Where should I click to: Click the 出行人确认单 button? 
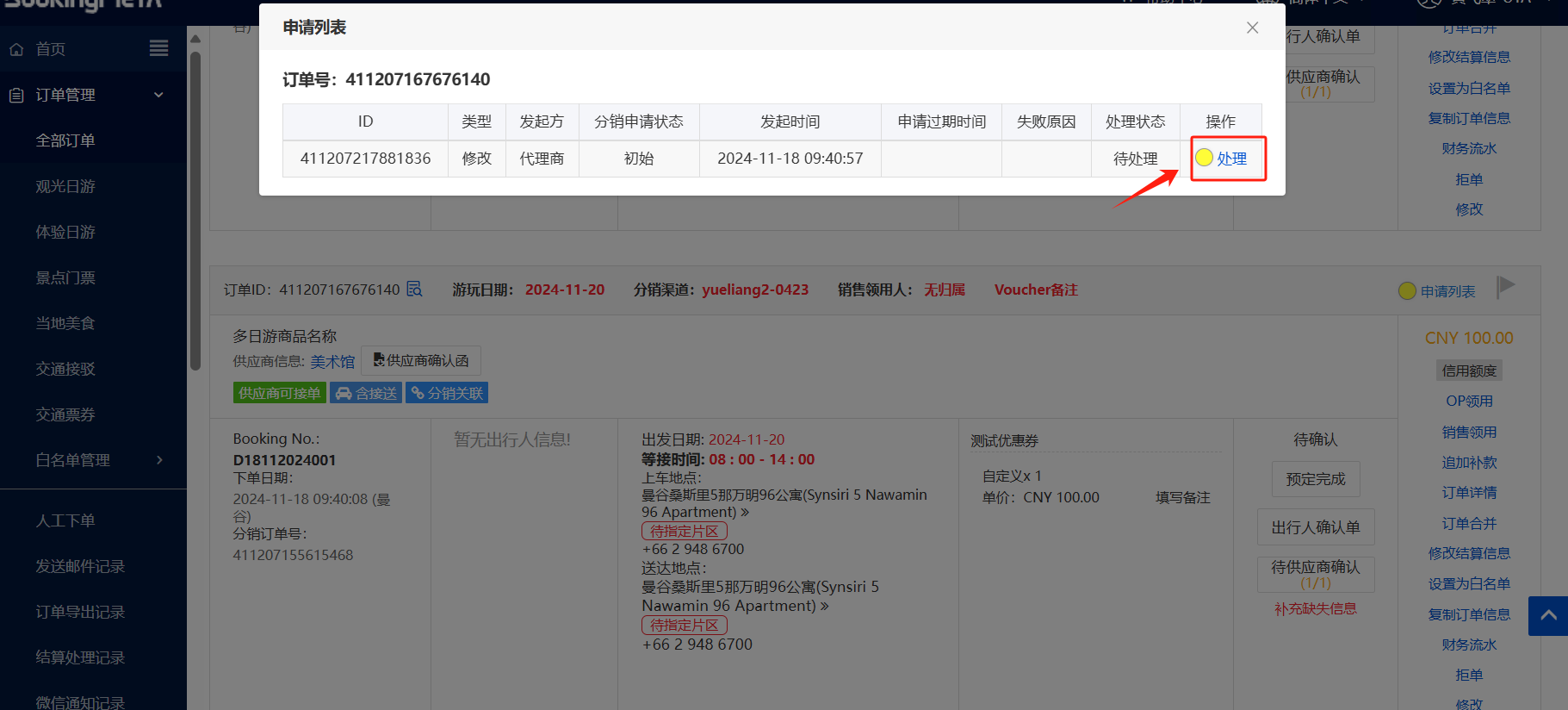pos(1315,527)
